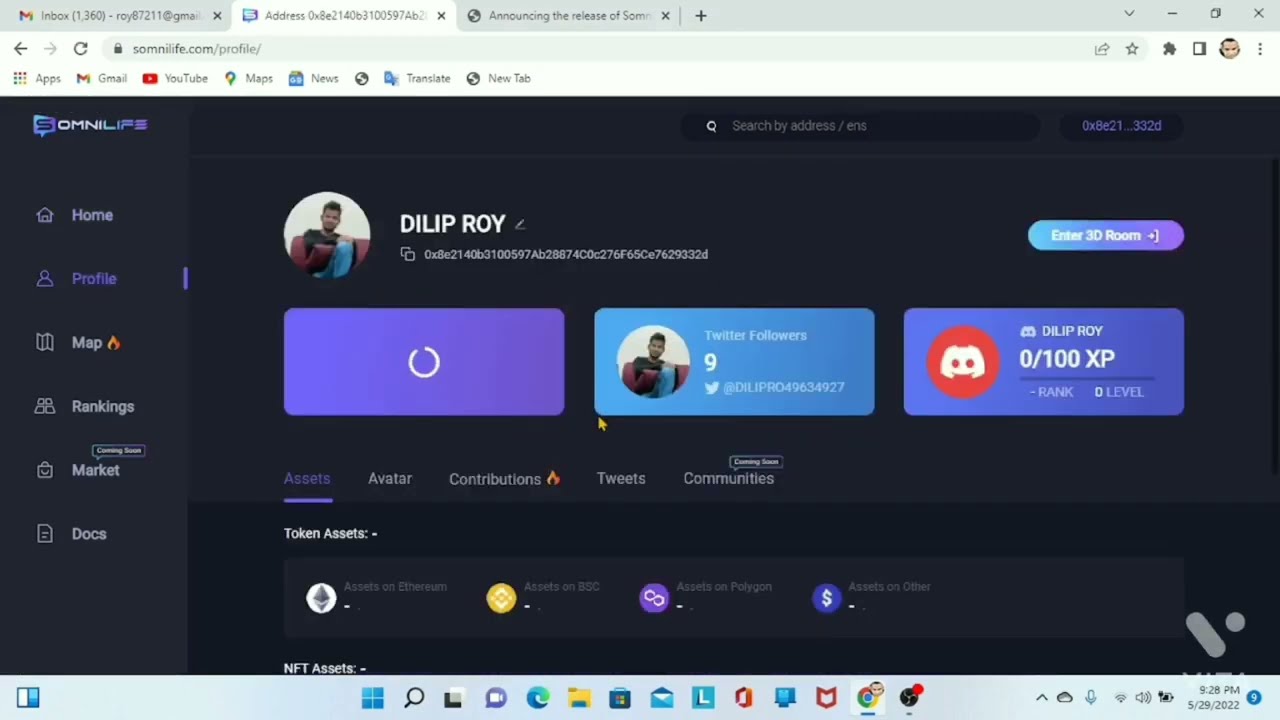Click the Profile person icon
The image size is (1280, 720).
point(45,279)
